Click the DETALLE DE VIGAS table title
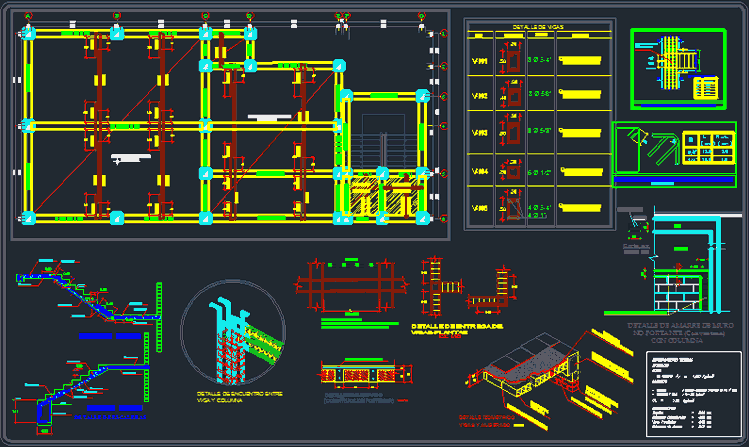This screenshot has height=447, width=749. pos(538,29)
